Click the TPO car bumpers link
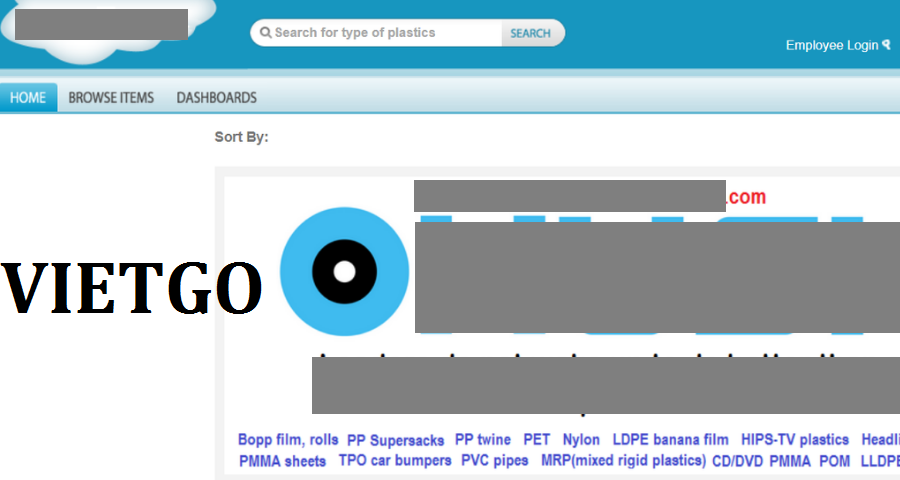900x480 pixels. point(393,461)
